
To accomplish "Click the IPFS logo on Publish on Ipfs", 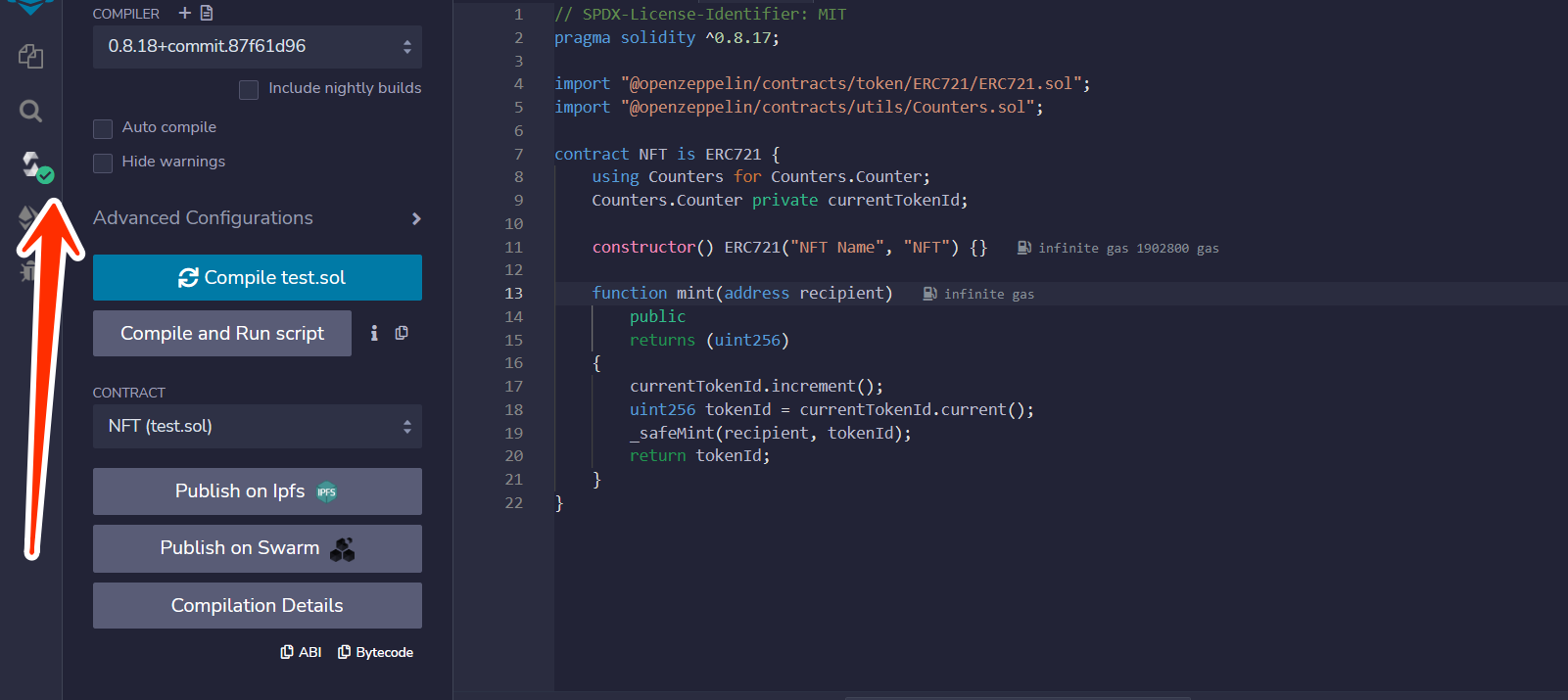I will 326,492.
